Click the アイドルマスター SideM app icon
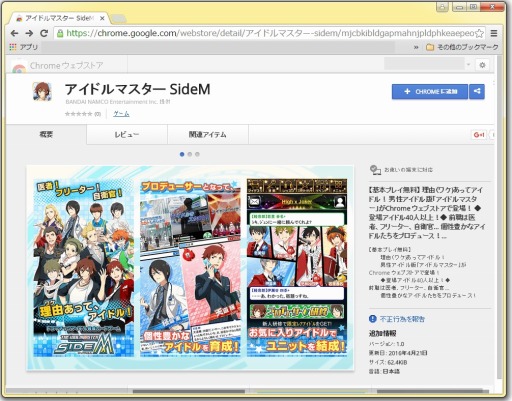Screen dimensions: 512x401 tap(42, 91)
